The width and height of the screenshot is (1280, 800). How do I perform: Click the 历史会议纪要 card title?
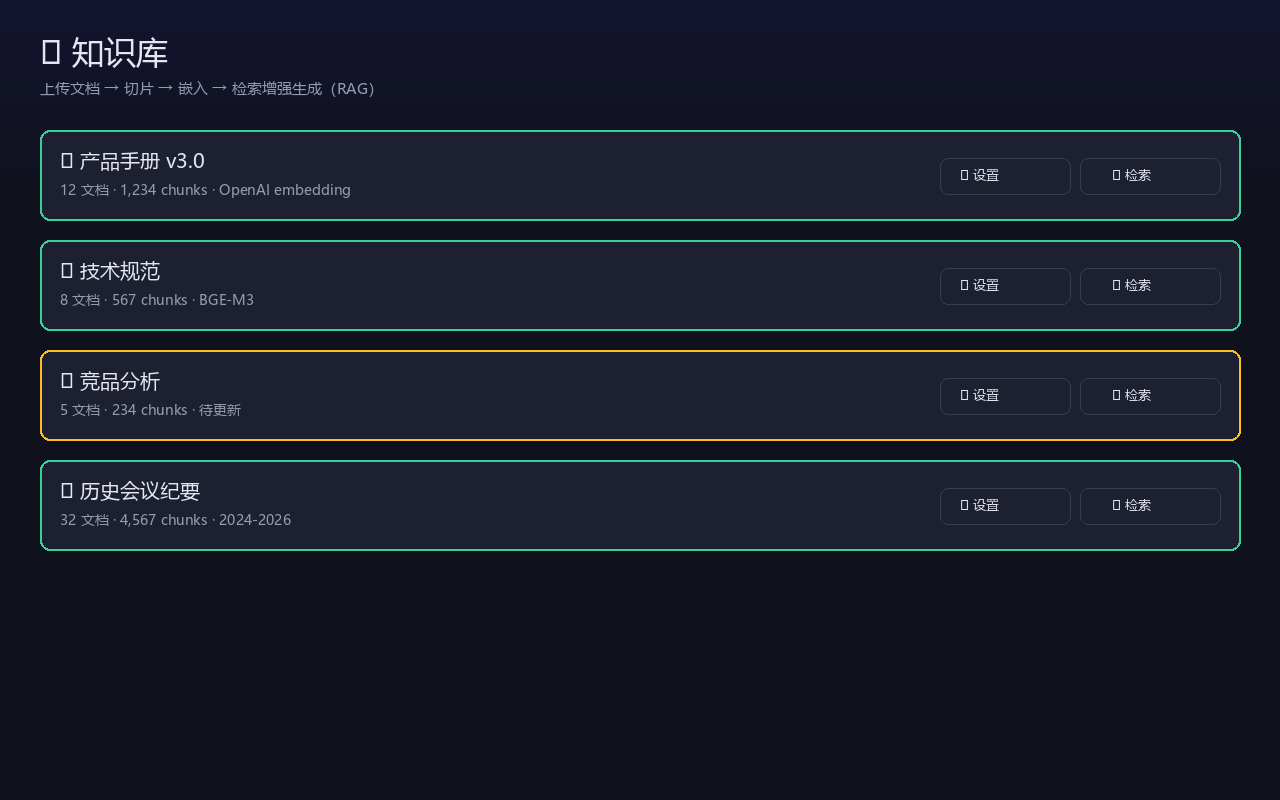pos(130,491)
